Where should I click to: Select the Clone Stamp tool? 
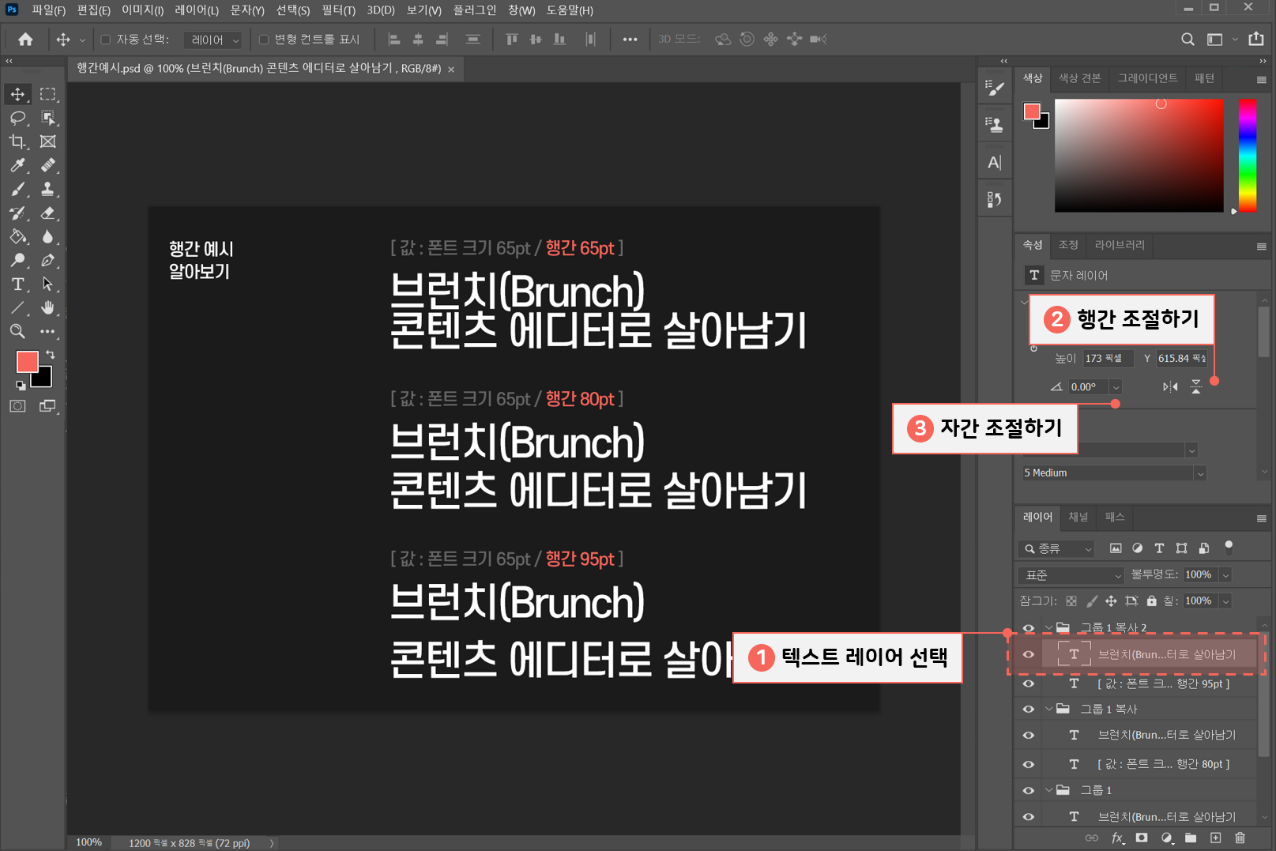[48, 189]
